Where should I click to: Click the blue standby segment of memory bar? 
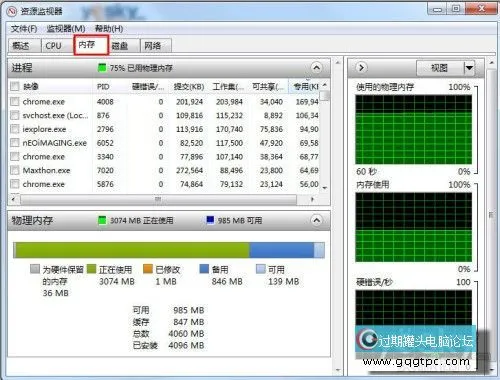tap(282, 250)
